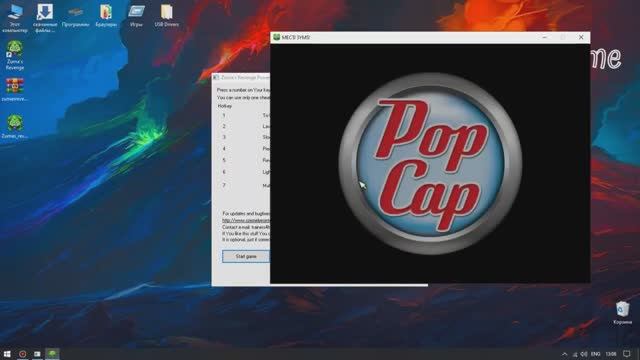This screenshot has height=360, width=640.
Task: Open the network tray icon
Action: (575, 354)
